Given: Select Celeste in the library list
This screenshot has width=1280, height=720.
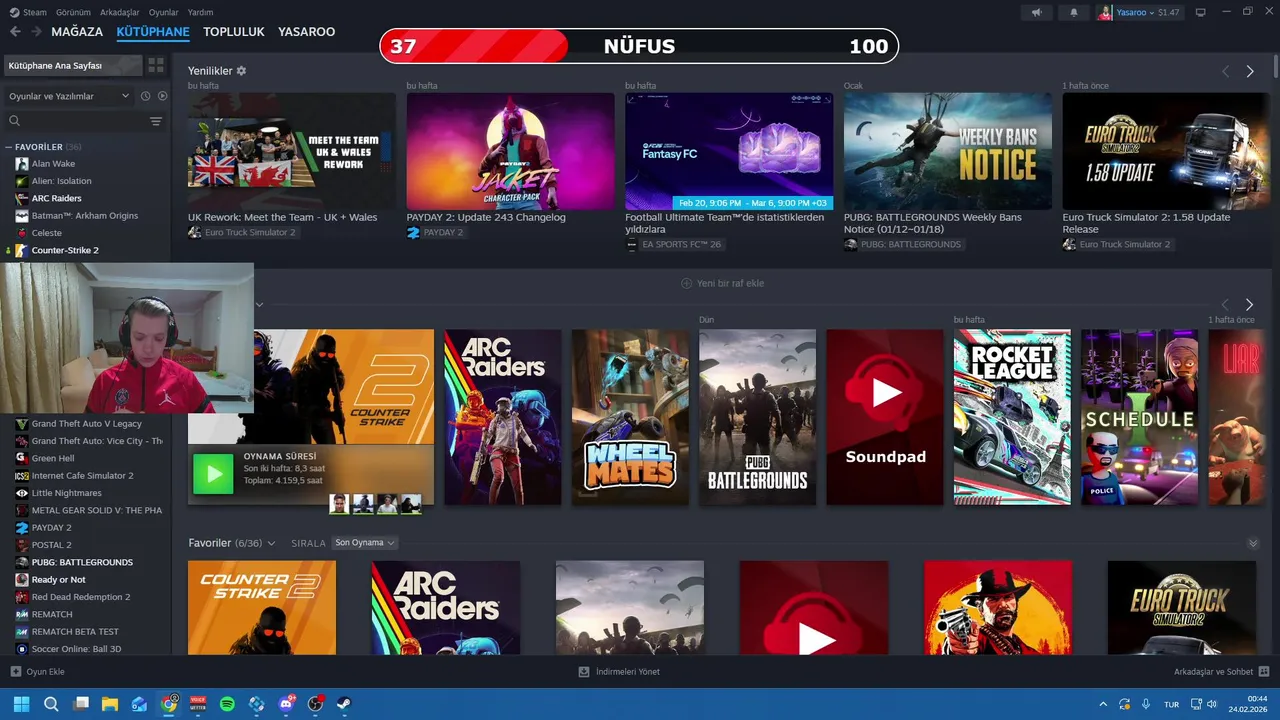Looking at the screenshot, I should coord(46,233).
